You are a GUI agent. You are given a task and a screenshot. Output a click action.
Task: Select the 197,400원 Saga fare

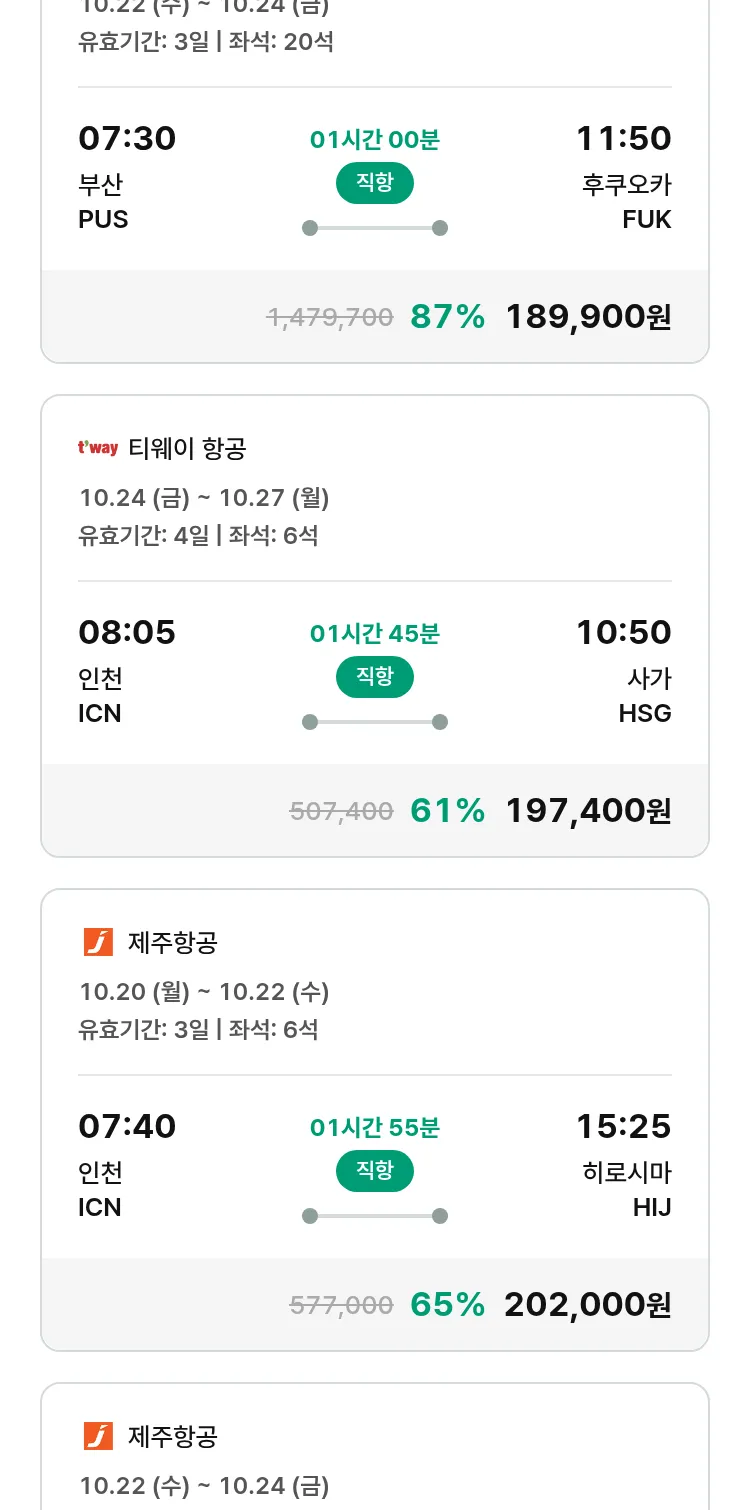(x=588, y=811)
